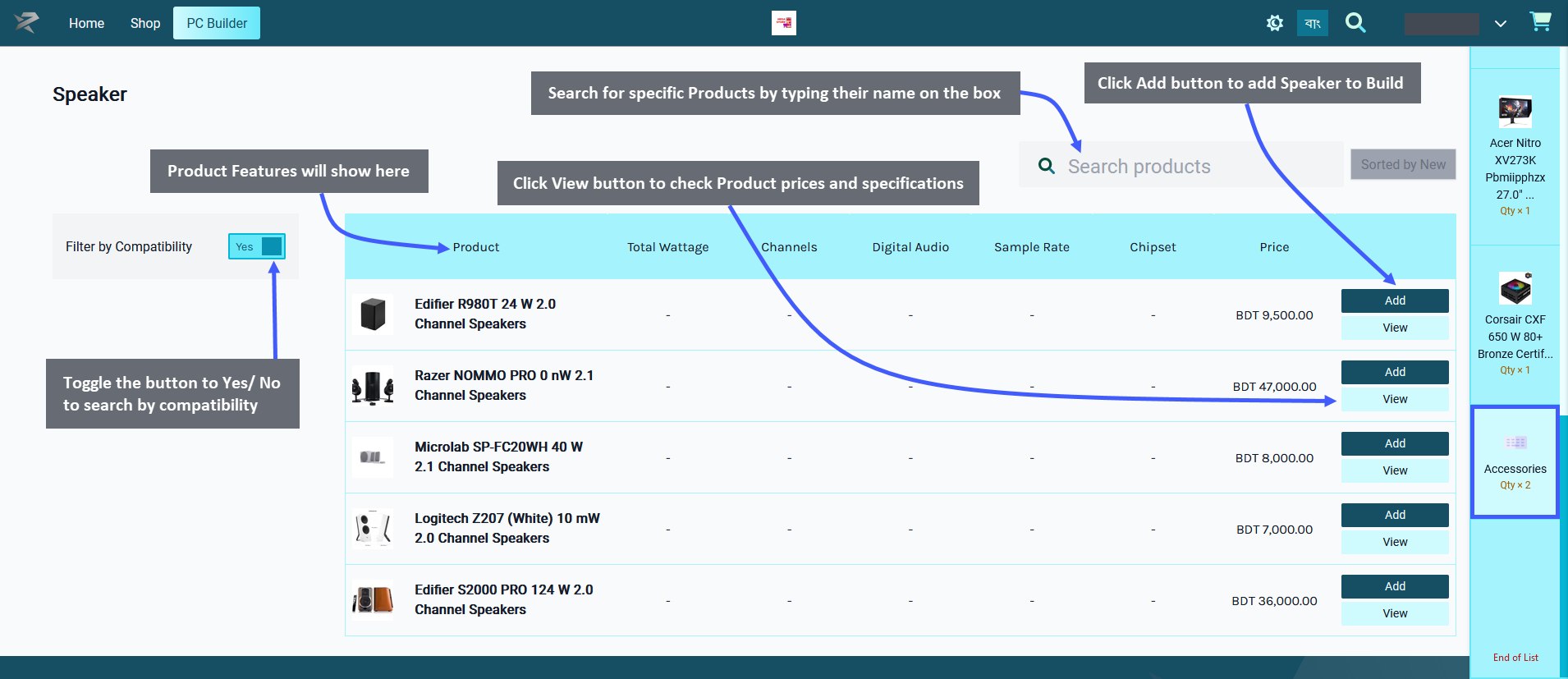The width and height of the screenshot is (1568, 679).
Task: Click price BDT 47,000.00
Action: pyautogui.click(x=1274, y=387)
